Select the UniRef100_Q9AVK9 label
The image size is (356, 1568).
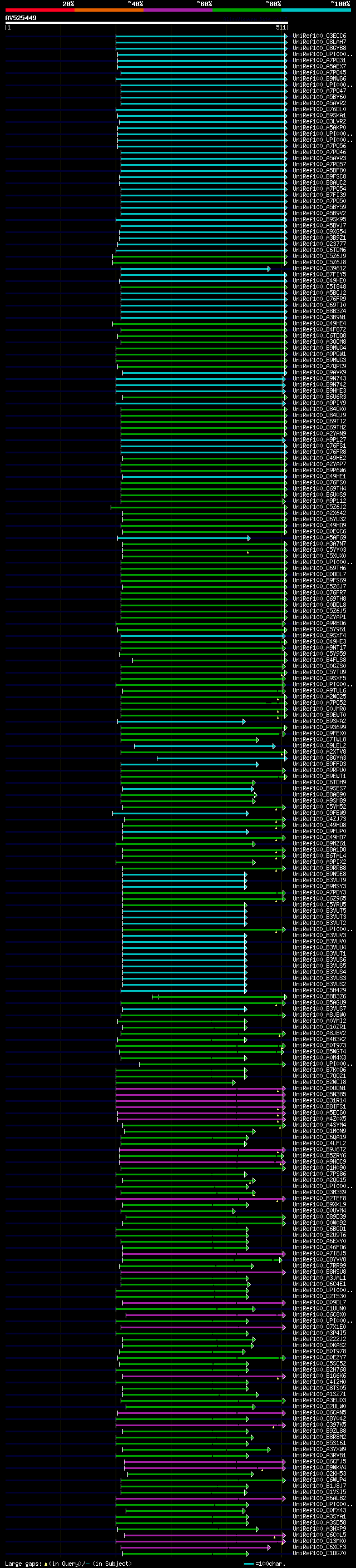click(319, 373)
